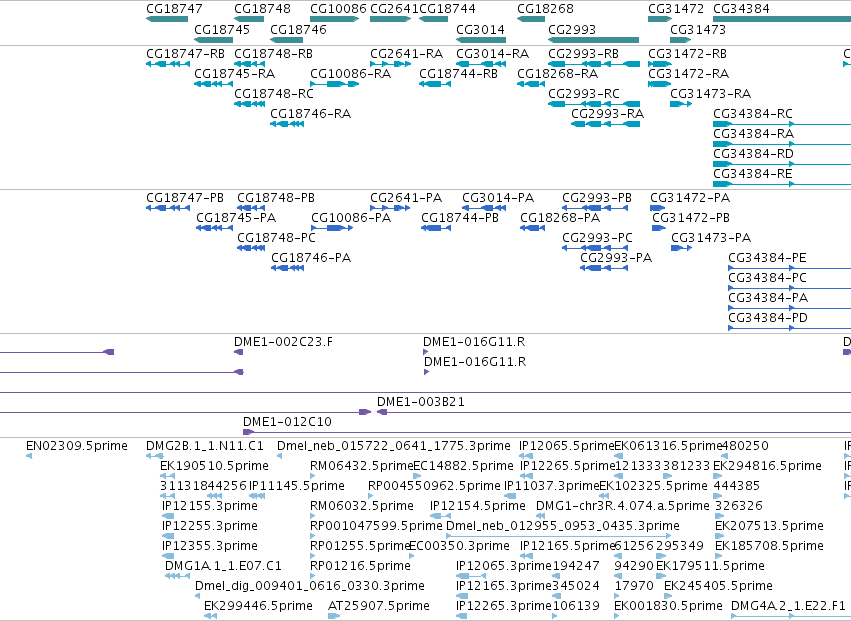Screen dimensions: 851x621
Task: Open transcript CG18746-RA
Action: tap(311, 114)
